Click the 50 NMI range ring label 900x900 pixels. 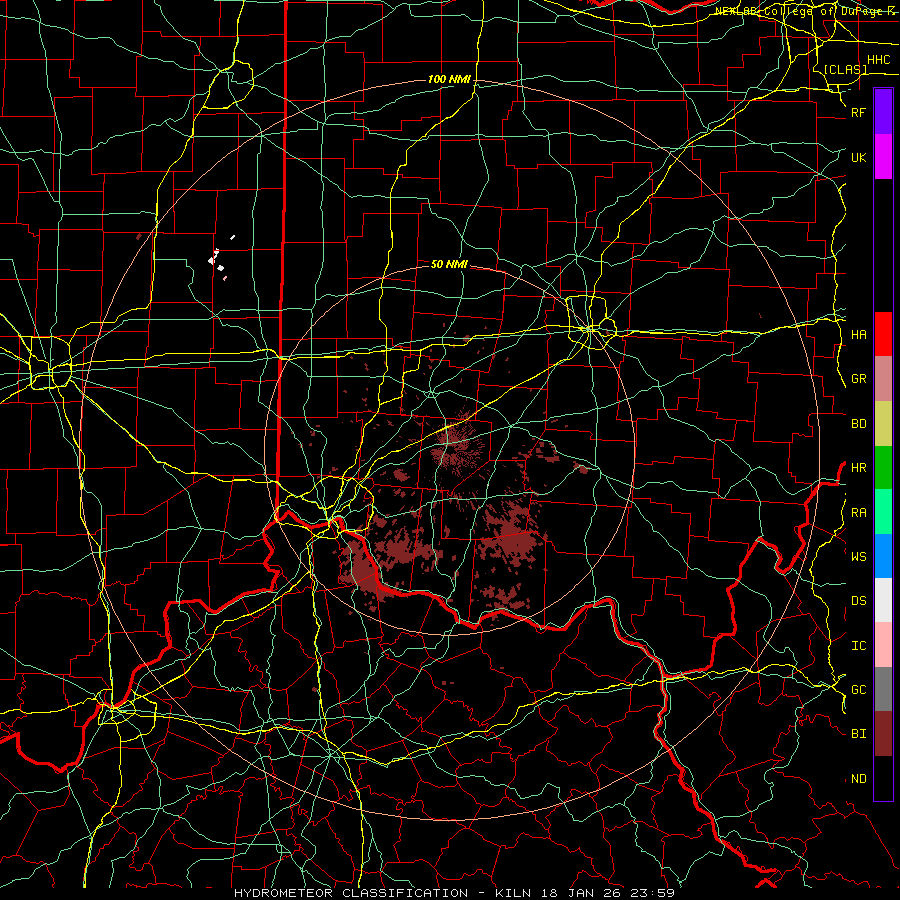[x=449, y=264]
